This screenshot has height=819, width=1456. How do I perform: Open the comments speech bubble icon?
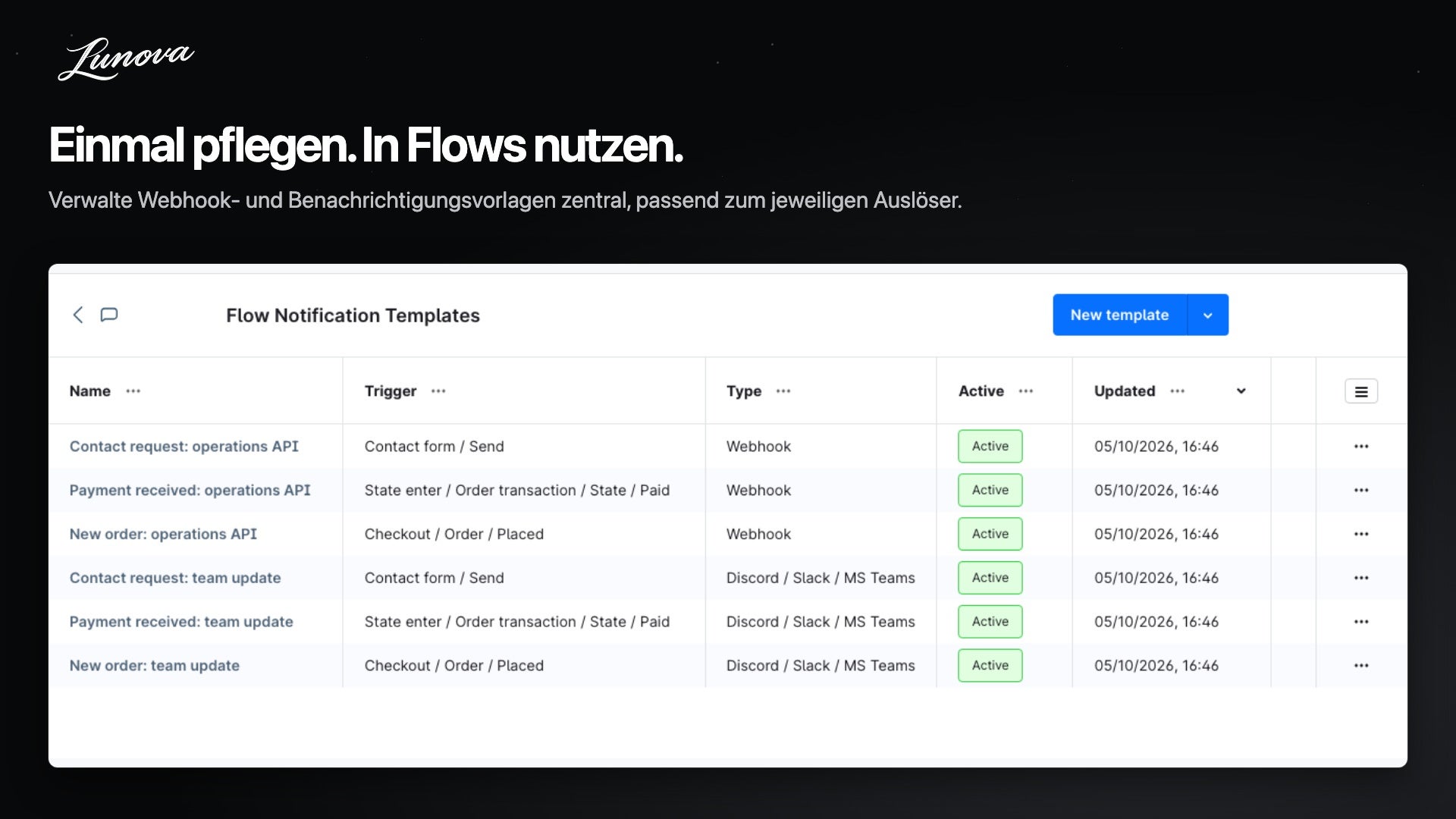109,315
